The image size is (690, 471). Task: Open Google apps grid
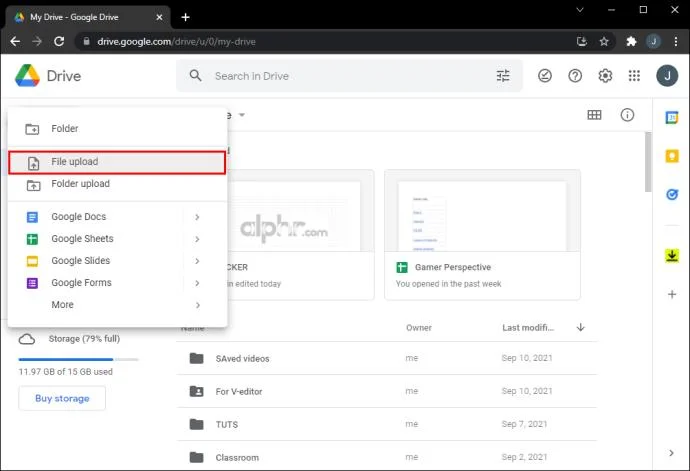tap(634, 76)
